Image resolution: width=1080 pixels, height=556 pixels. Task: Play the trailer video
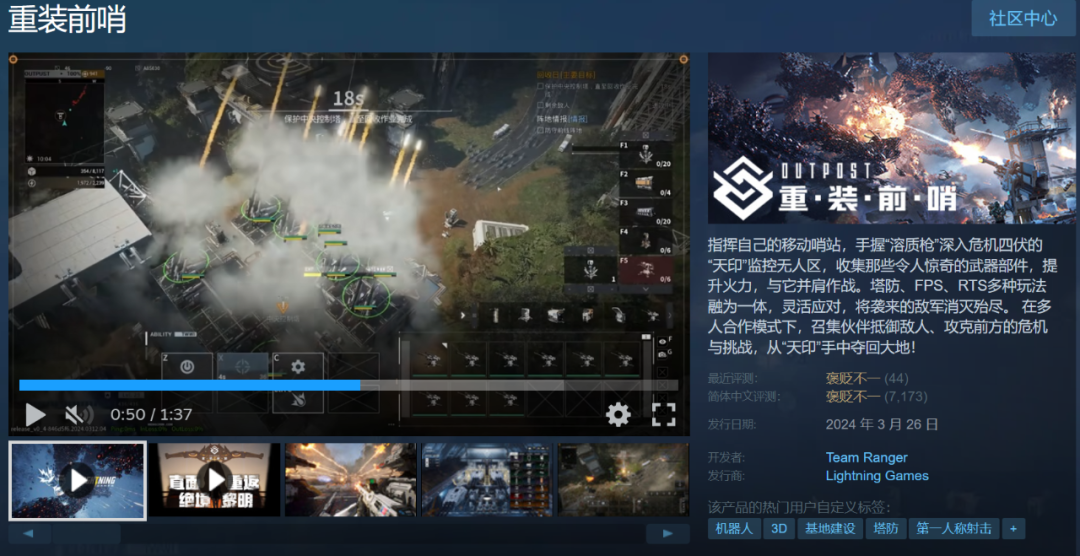click(x=35, y=414)
